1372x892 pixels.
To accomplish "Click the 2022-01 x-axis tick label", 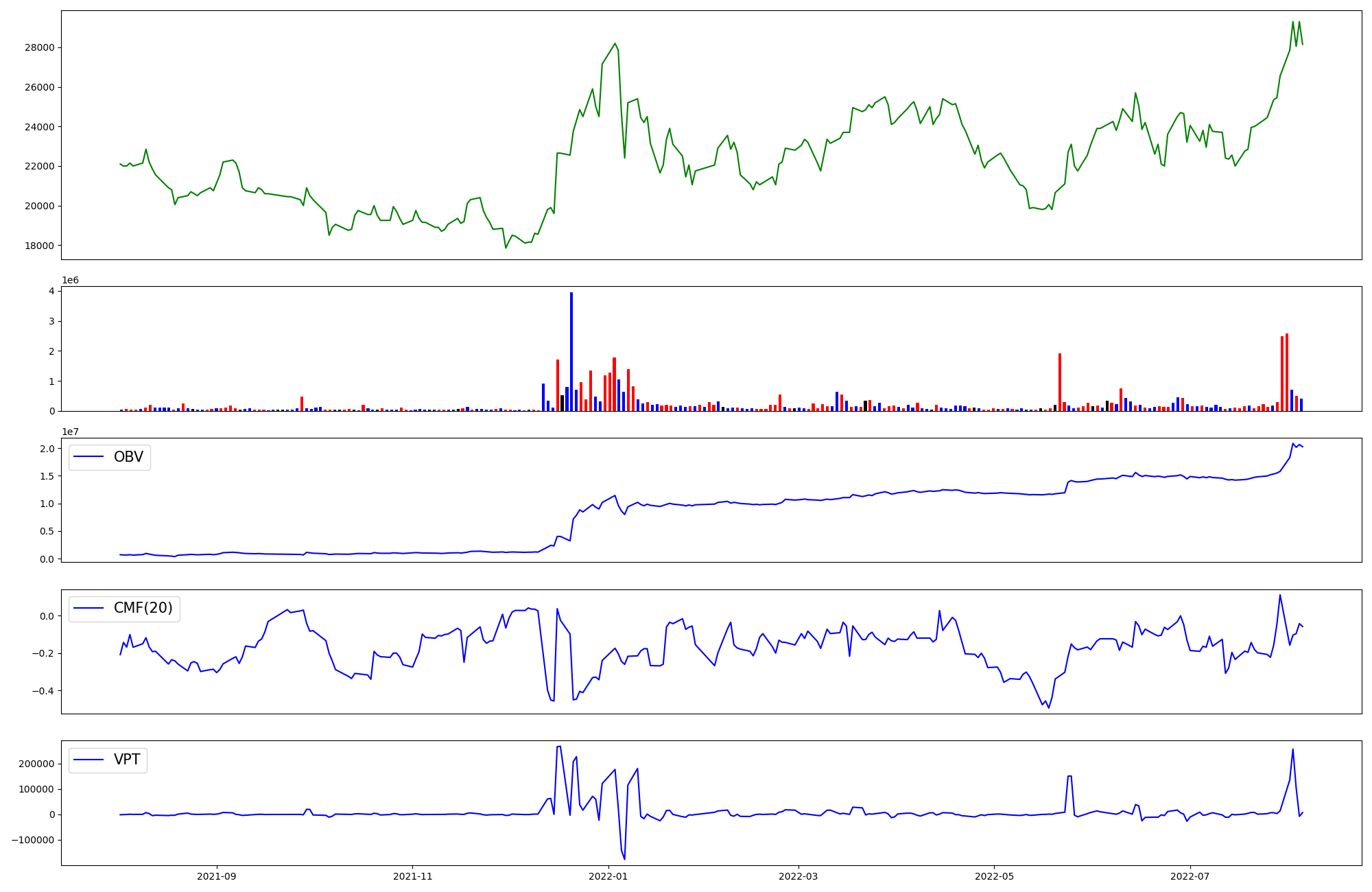I will pos(608,876).
